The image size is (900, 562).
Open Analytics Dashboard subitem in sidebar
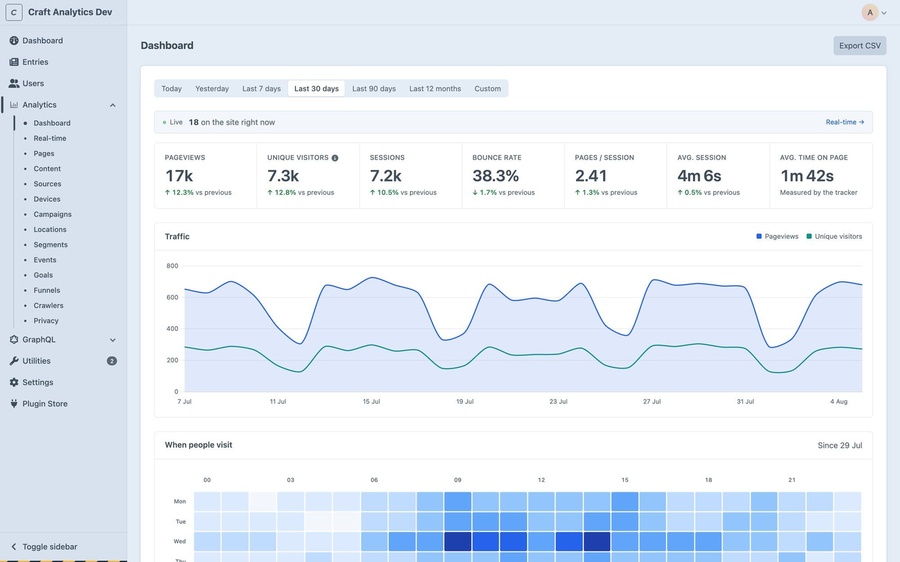(x=52, y=123)
